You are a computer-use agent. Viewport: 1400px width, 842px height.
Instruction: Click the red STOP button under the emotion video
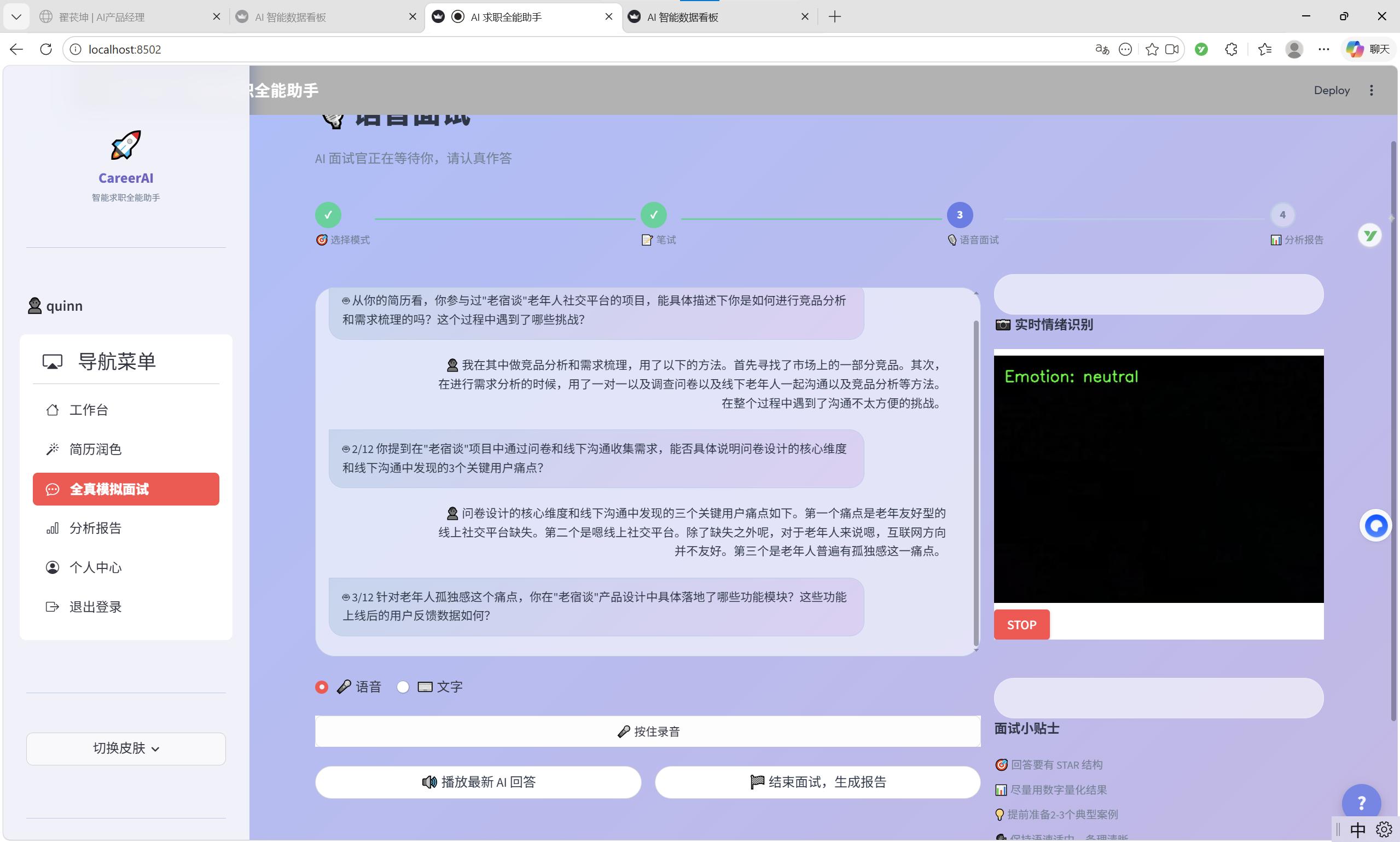[1022, 624]
